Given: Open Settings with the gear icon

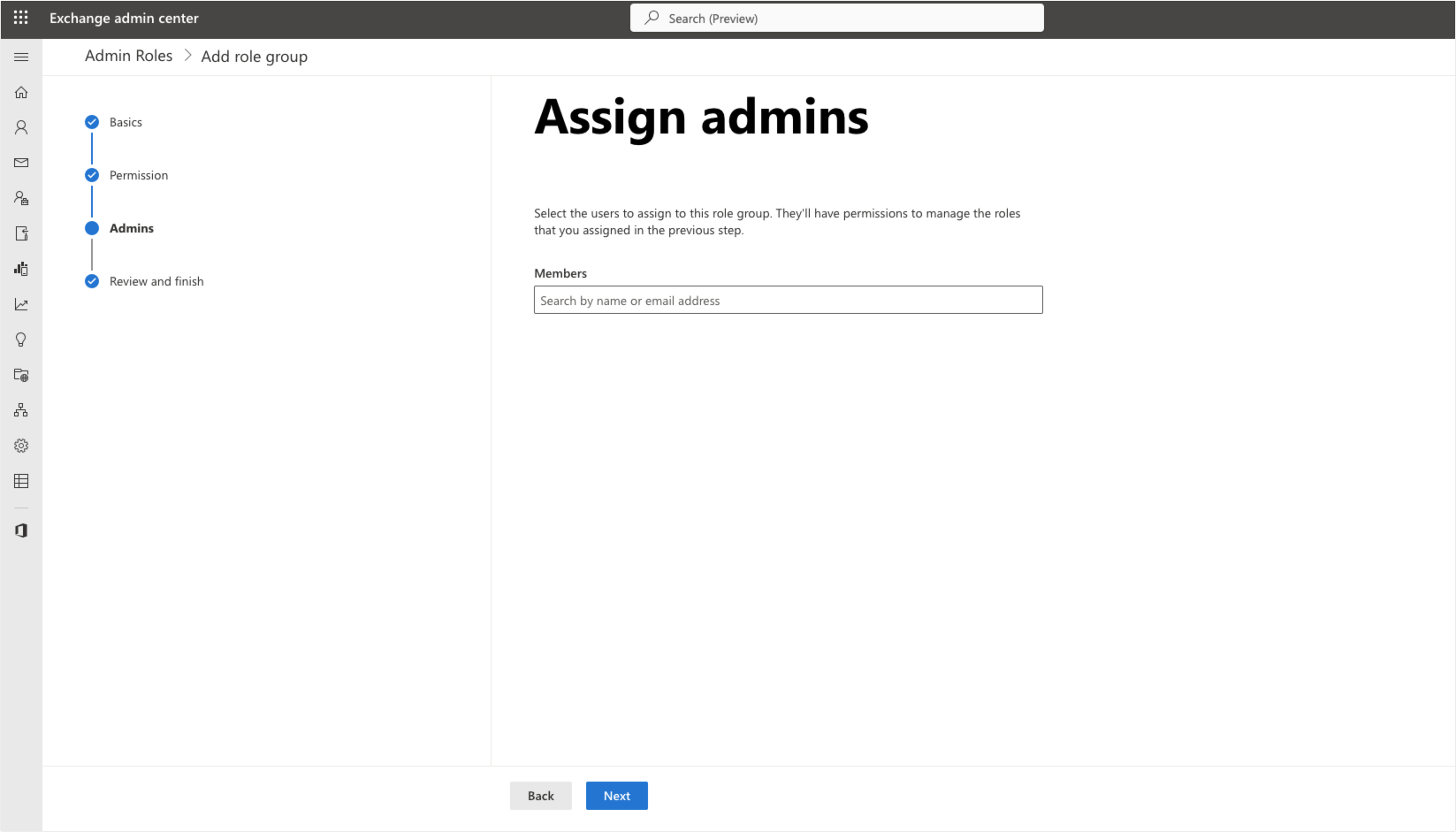Looking at the screenshot, I should [x=20, y=445].
